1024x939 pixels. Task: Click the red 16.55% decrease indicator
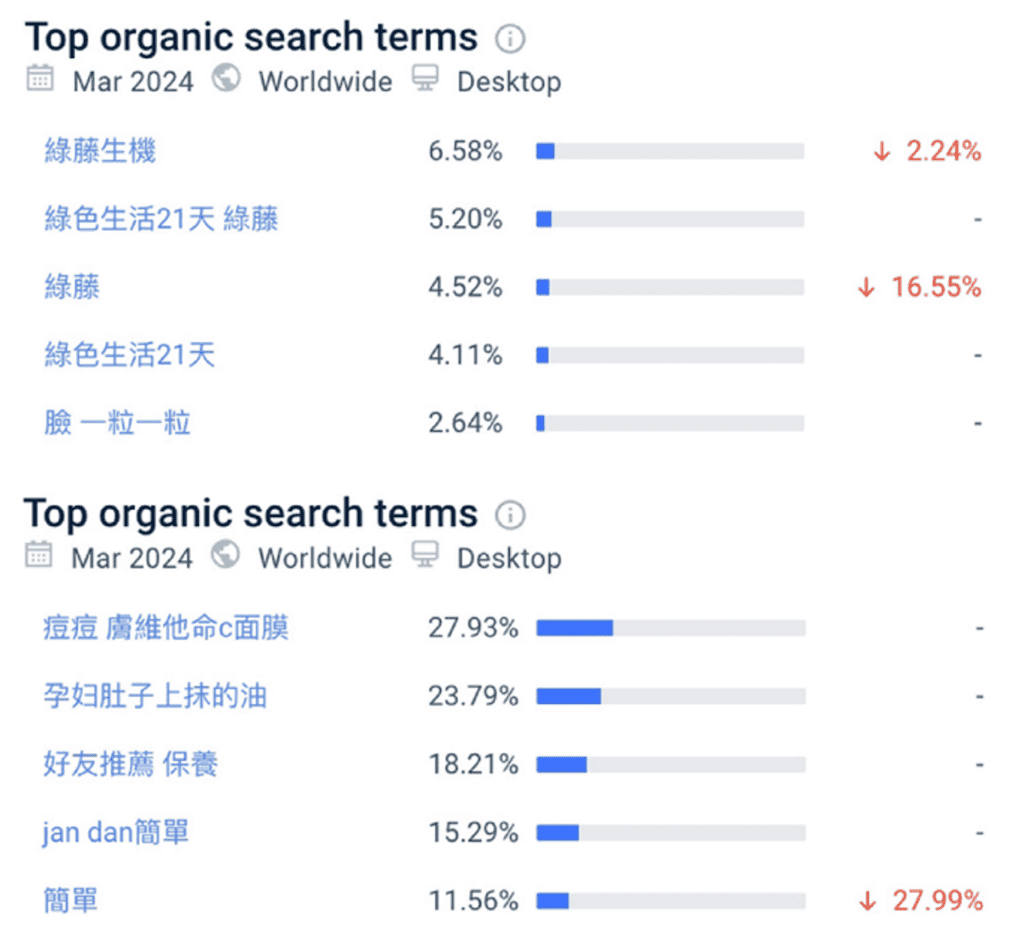click(920, 287)
